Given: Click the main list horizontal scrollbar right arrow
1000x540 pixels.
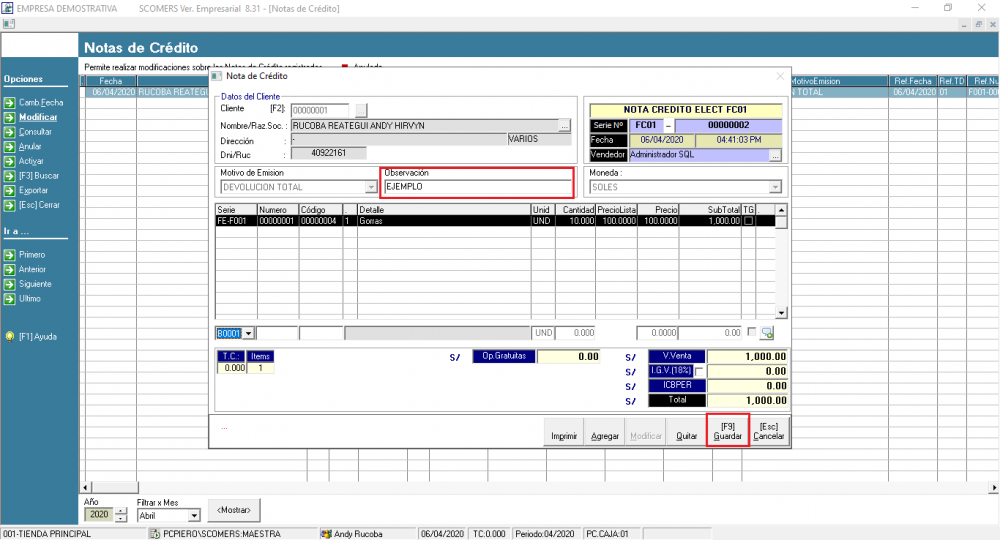Looking at the screenshot, I should (x=994, y=488).
